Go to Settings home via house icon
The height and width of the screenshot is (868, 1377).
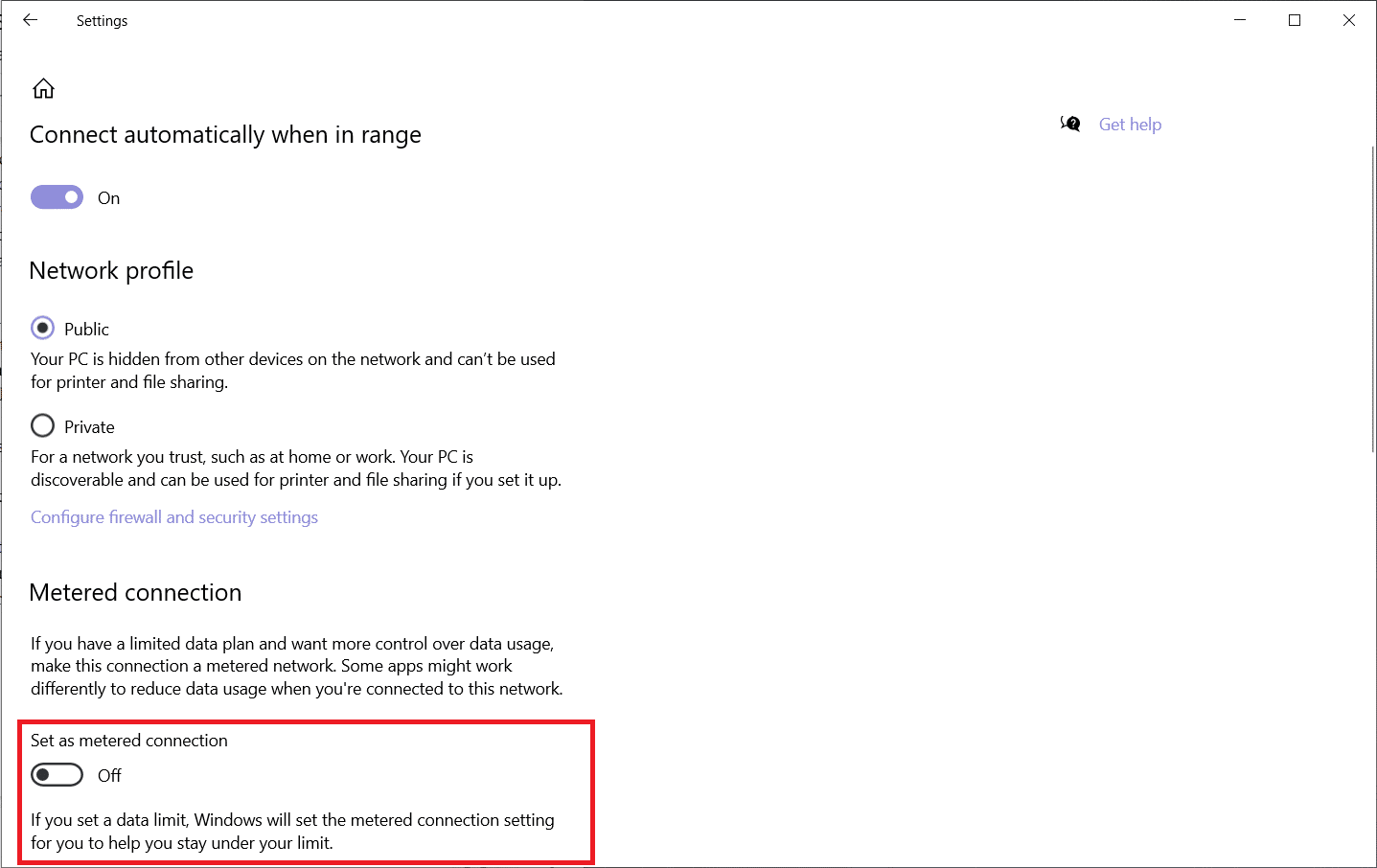[x=43, y=89]
